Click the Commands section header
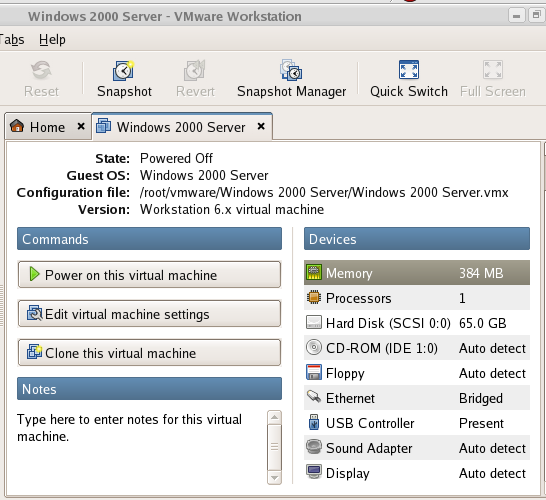This screenshot has height=500, width=546. [149, 239]
